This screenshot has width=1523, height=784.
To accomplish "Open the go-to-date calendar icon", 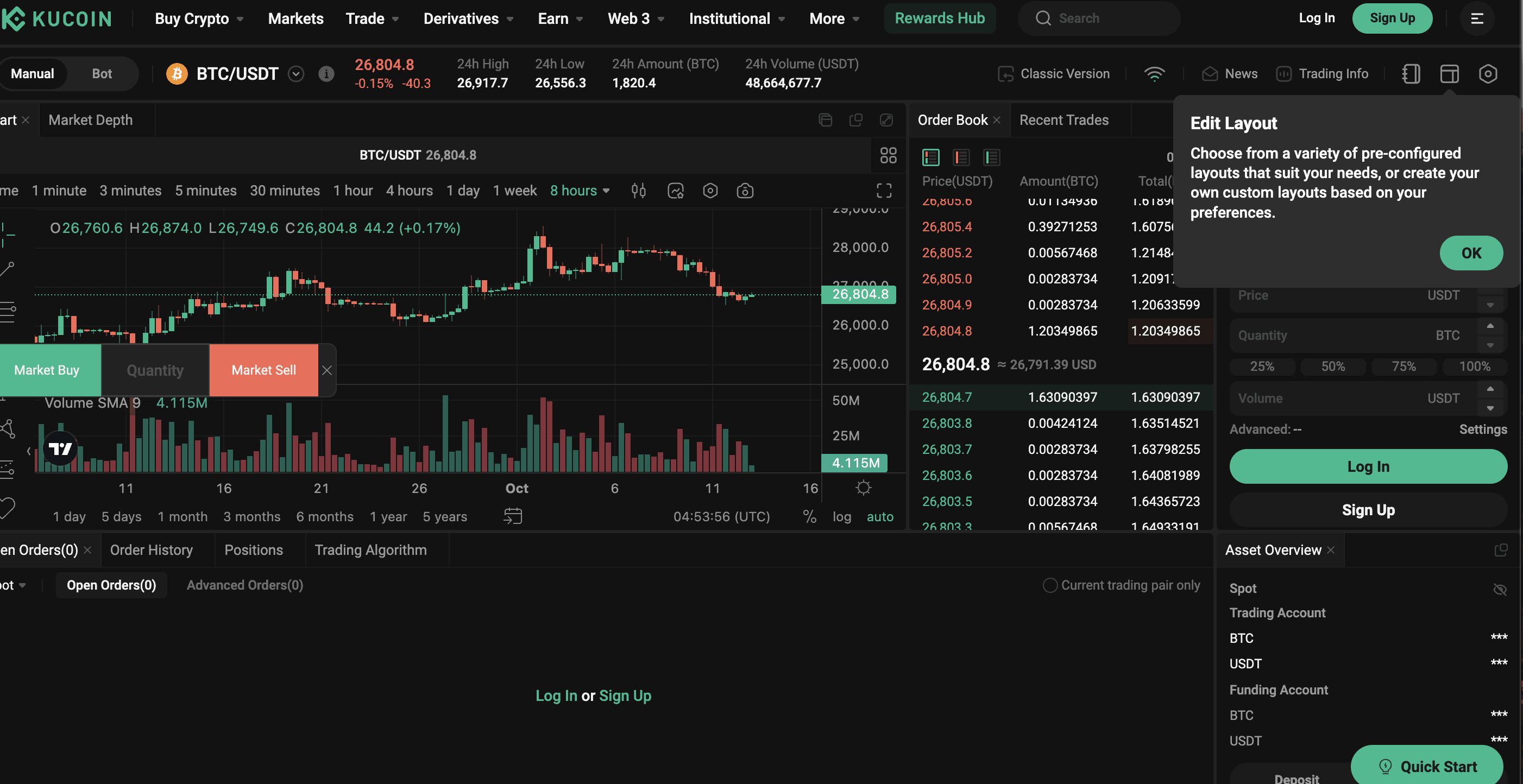I will pyautogui.click(x=512, y=516).
